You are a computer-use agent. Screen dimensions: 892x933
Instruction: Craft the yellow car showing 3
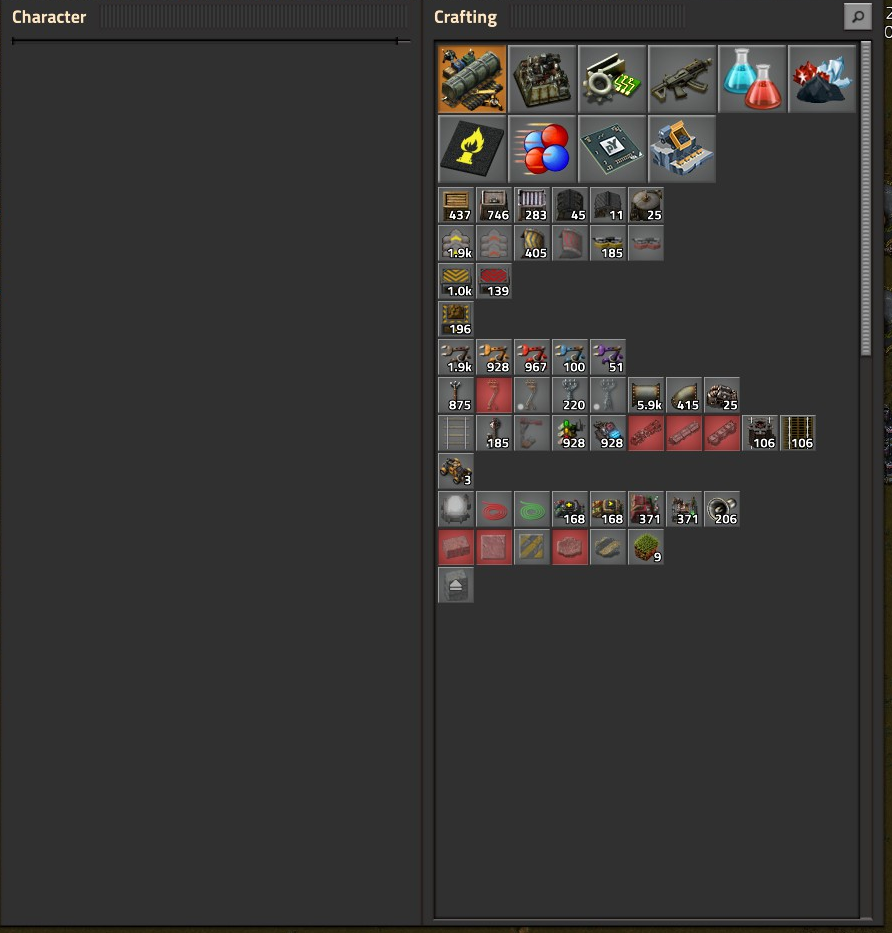point(456,471)
